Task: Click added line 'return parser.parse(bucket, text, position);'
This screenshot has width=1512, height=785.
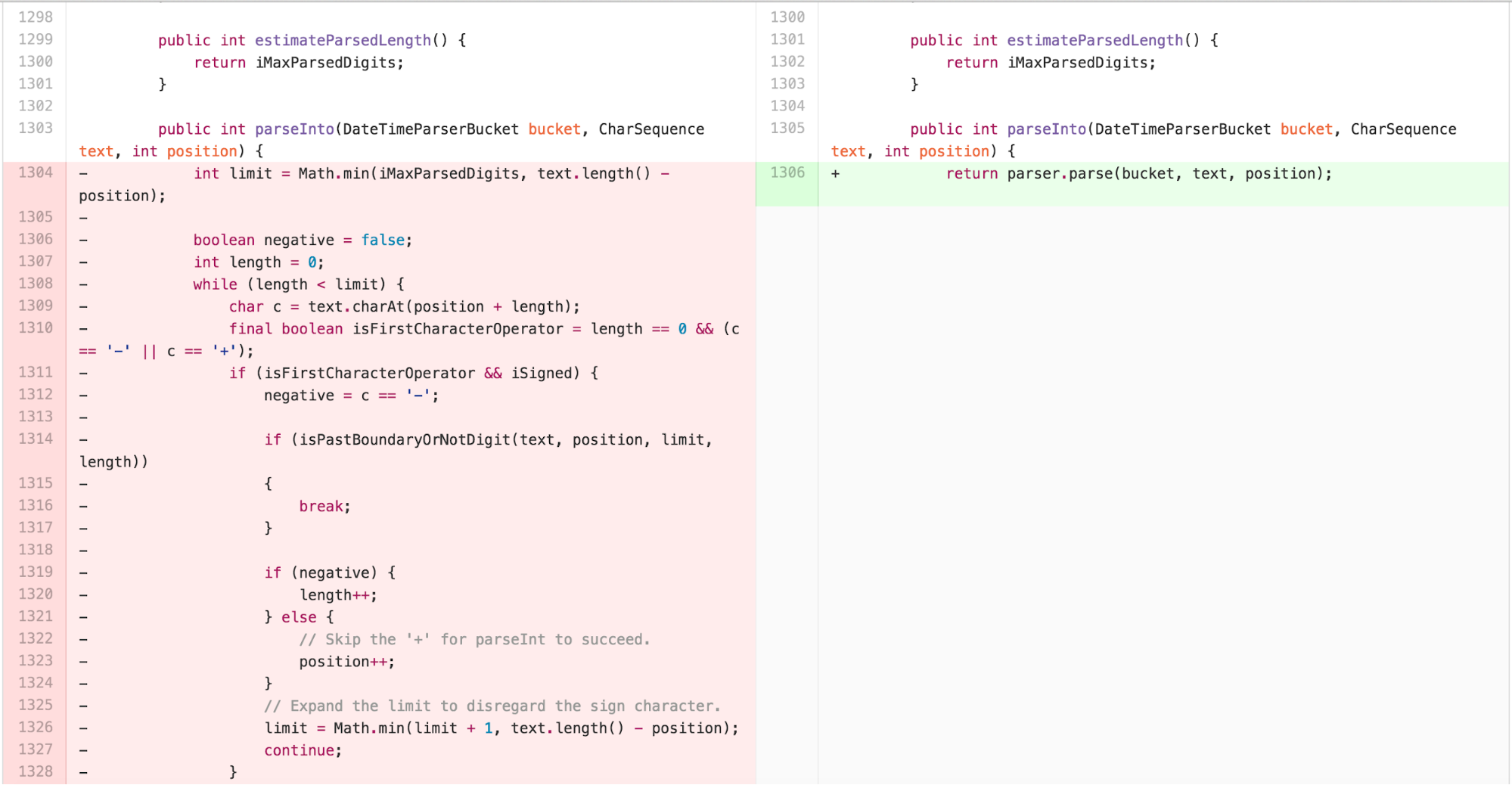Action: pyautogui.click(x=1138, y=174)
